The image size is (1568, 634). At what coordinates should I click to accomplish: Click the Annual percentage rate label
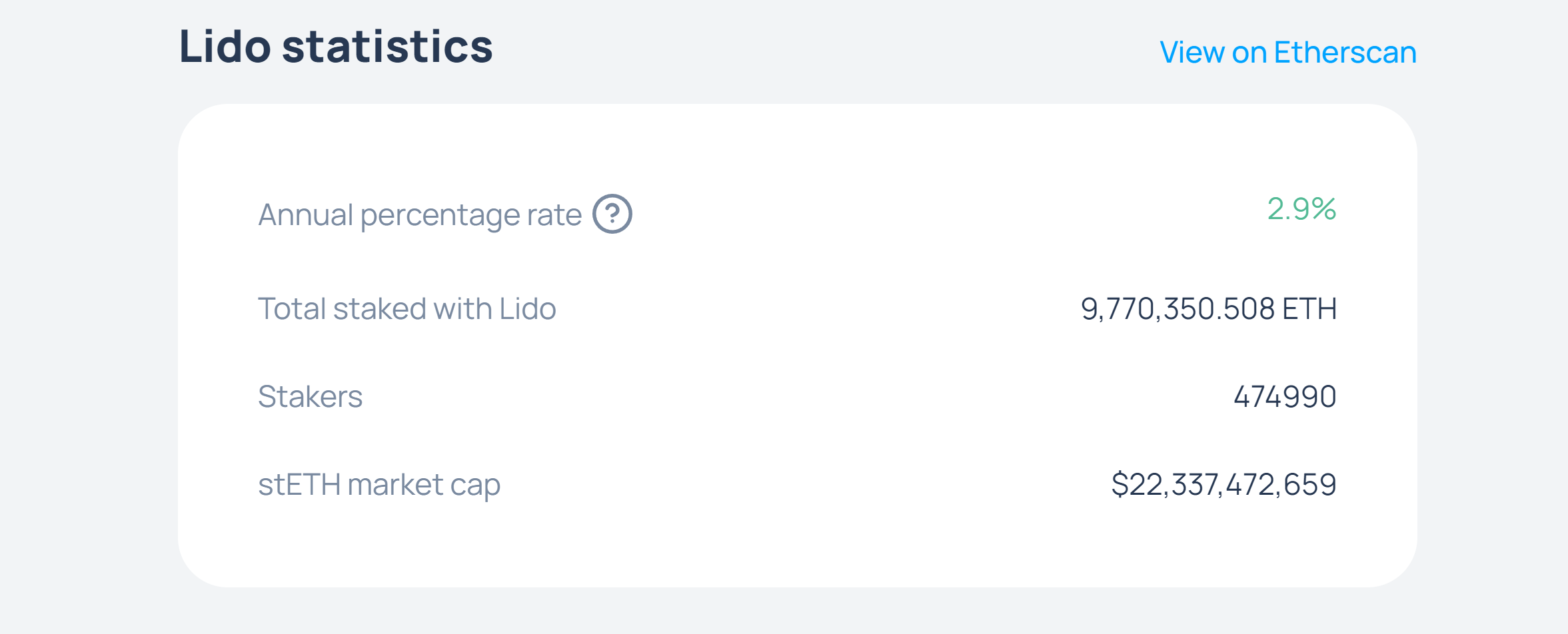[x=420, y=214]
